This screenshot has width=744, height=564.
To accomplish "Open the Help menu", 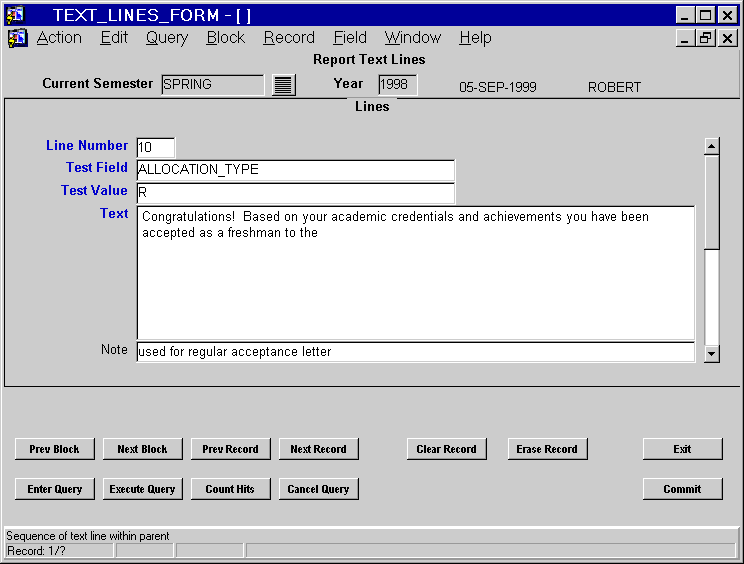I will (475, 37).
